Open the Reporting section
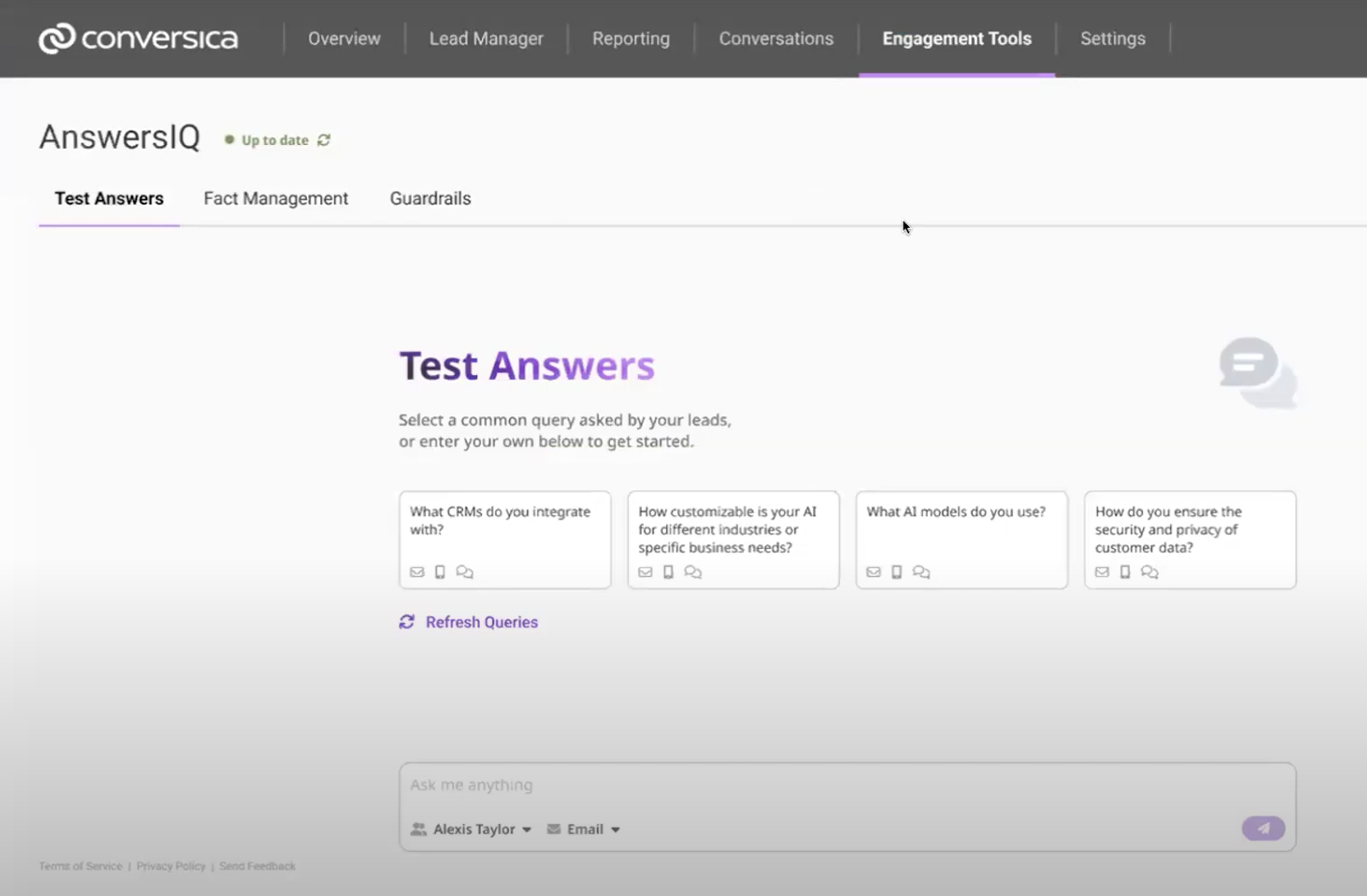The height and width of the screenshot is (896, 1367). [x=631, y=39]
